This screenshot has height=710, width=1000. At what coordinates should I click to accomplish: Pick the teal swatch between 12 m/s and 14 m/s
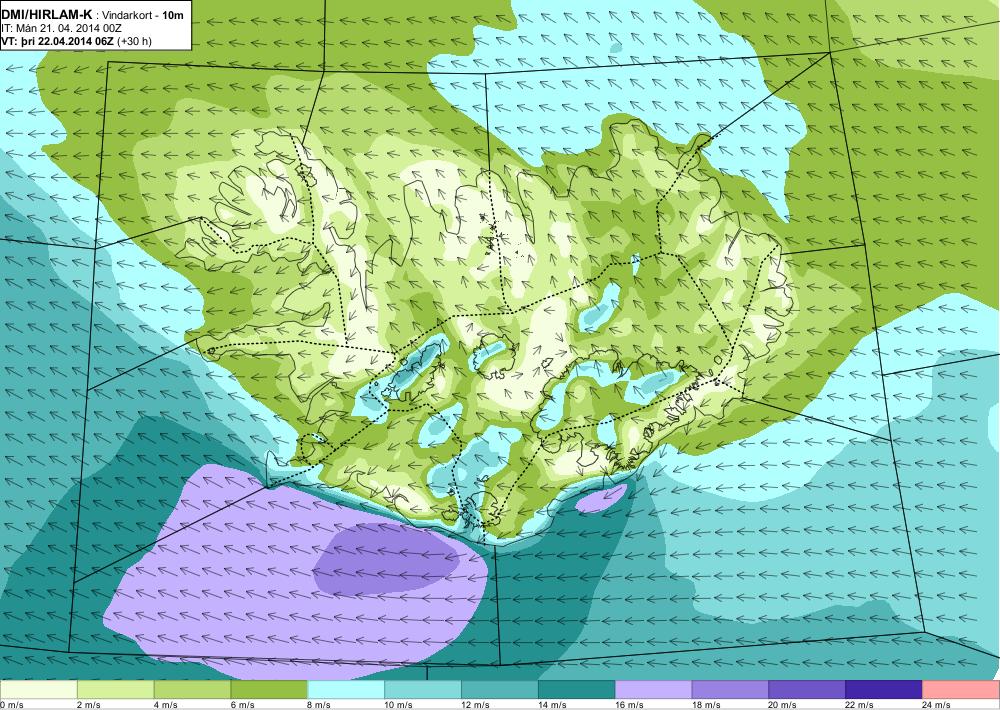(499, 690)
